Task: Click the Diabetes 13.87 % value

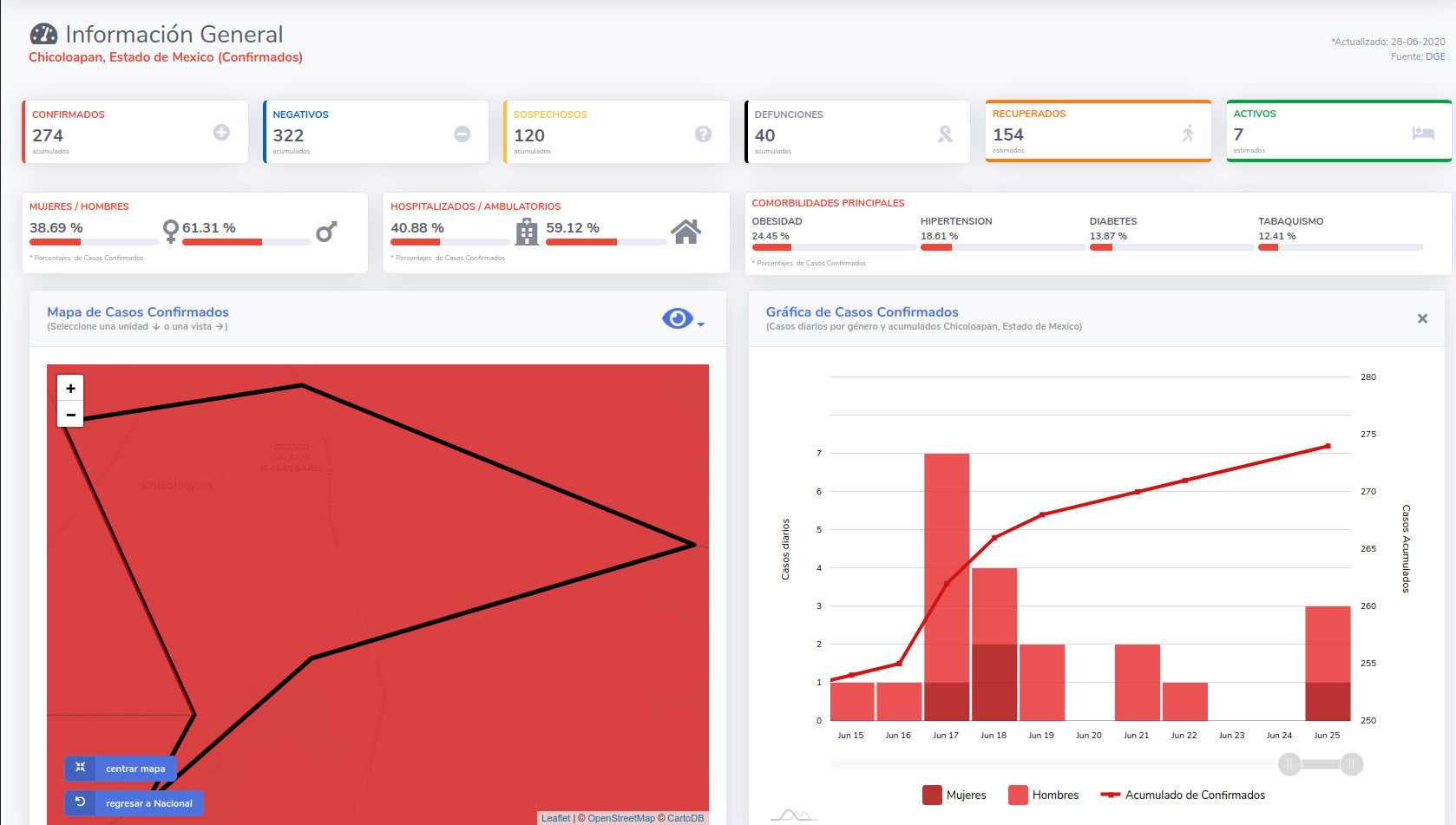Action: pos(1108,236)
